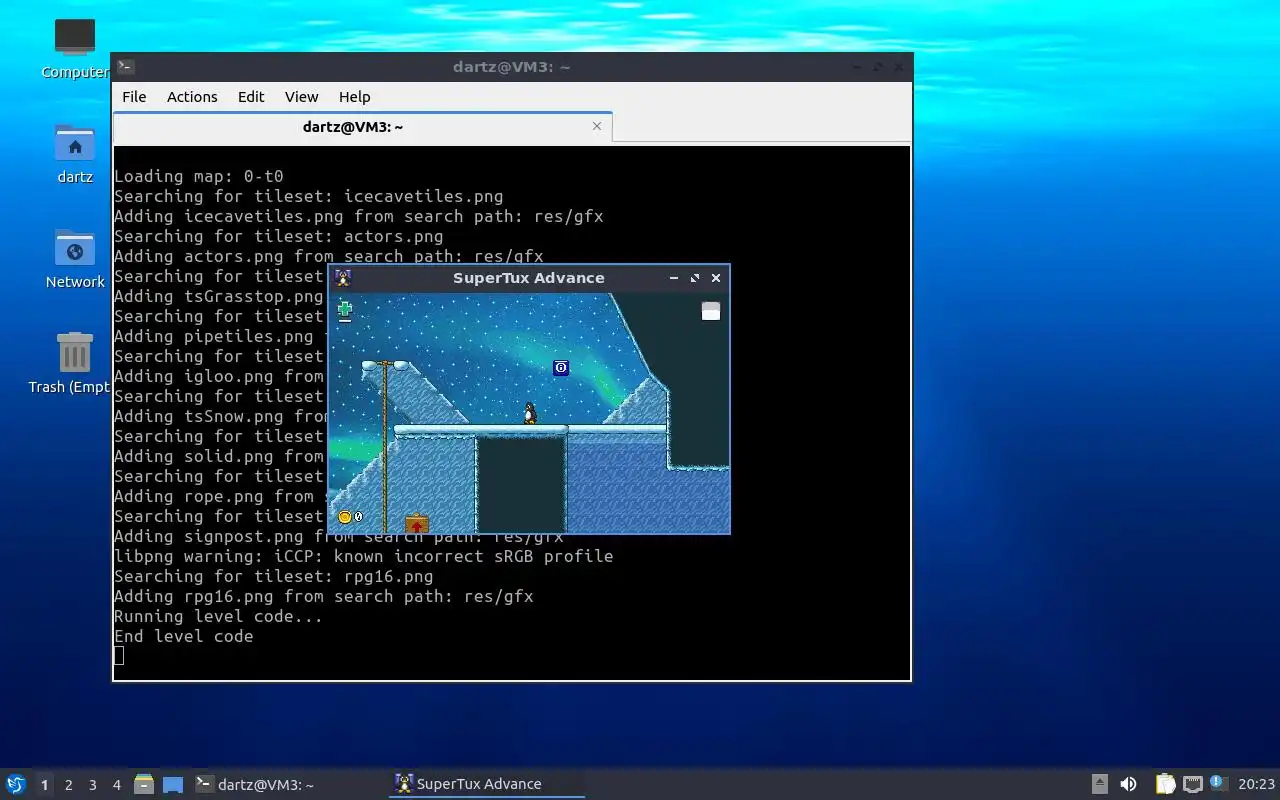Maximize the SuperTux Advance window
Screen dimensions: 1280x800
pyautogui.click(x=695, y=278)
